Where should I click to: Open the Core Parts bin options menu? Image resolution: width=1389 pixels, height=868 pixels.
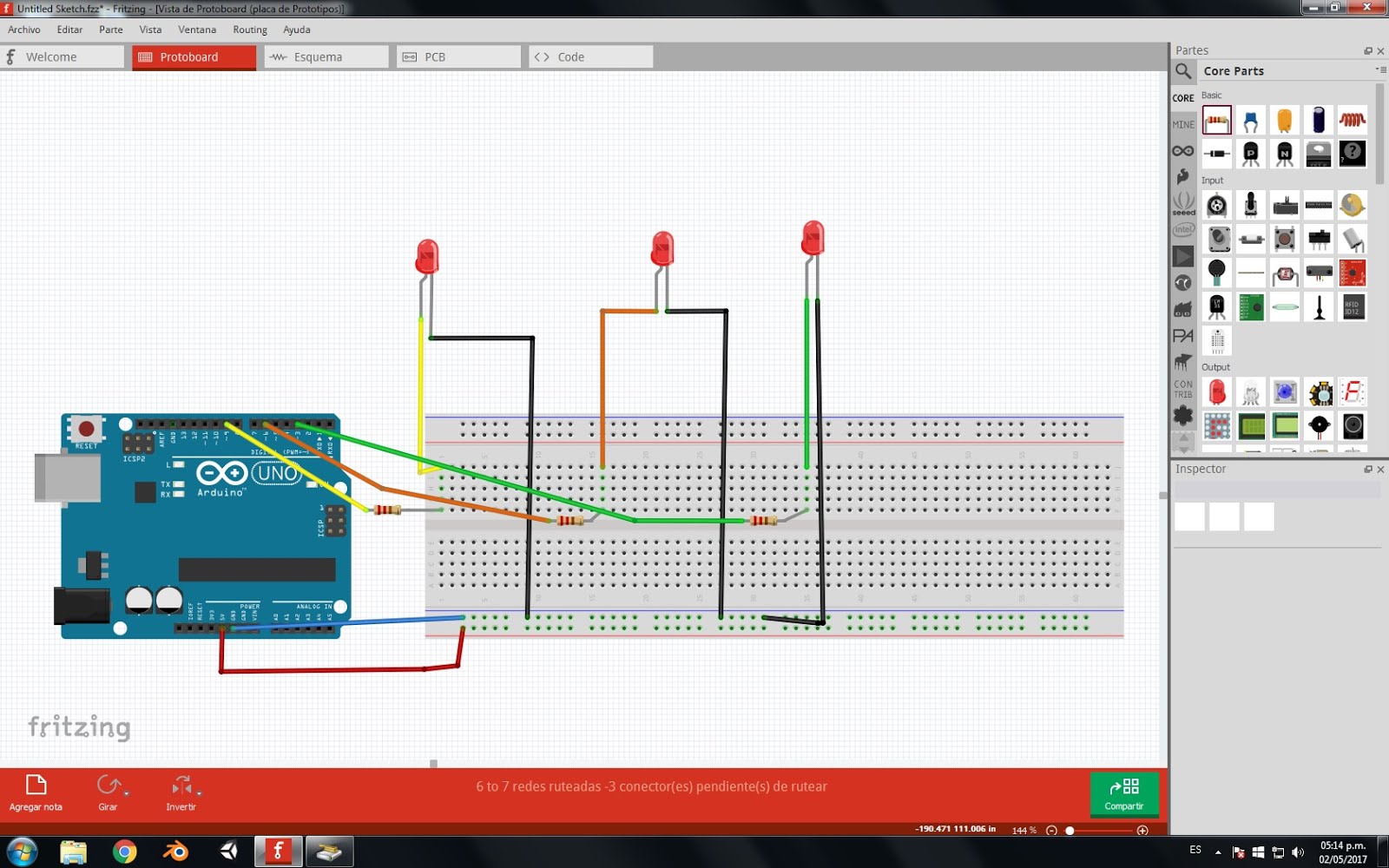(1380, 69)
